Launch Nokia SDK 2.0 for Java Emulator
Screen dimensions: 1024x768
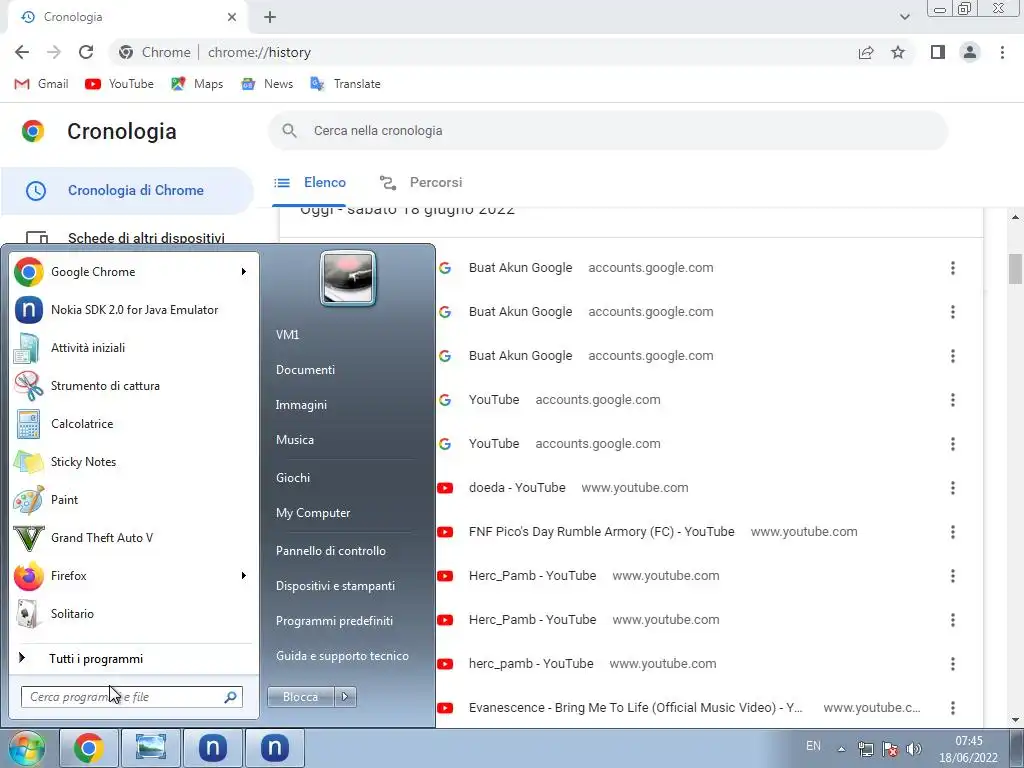tap(133, 310)
